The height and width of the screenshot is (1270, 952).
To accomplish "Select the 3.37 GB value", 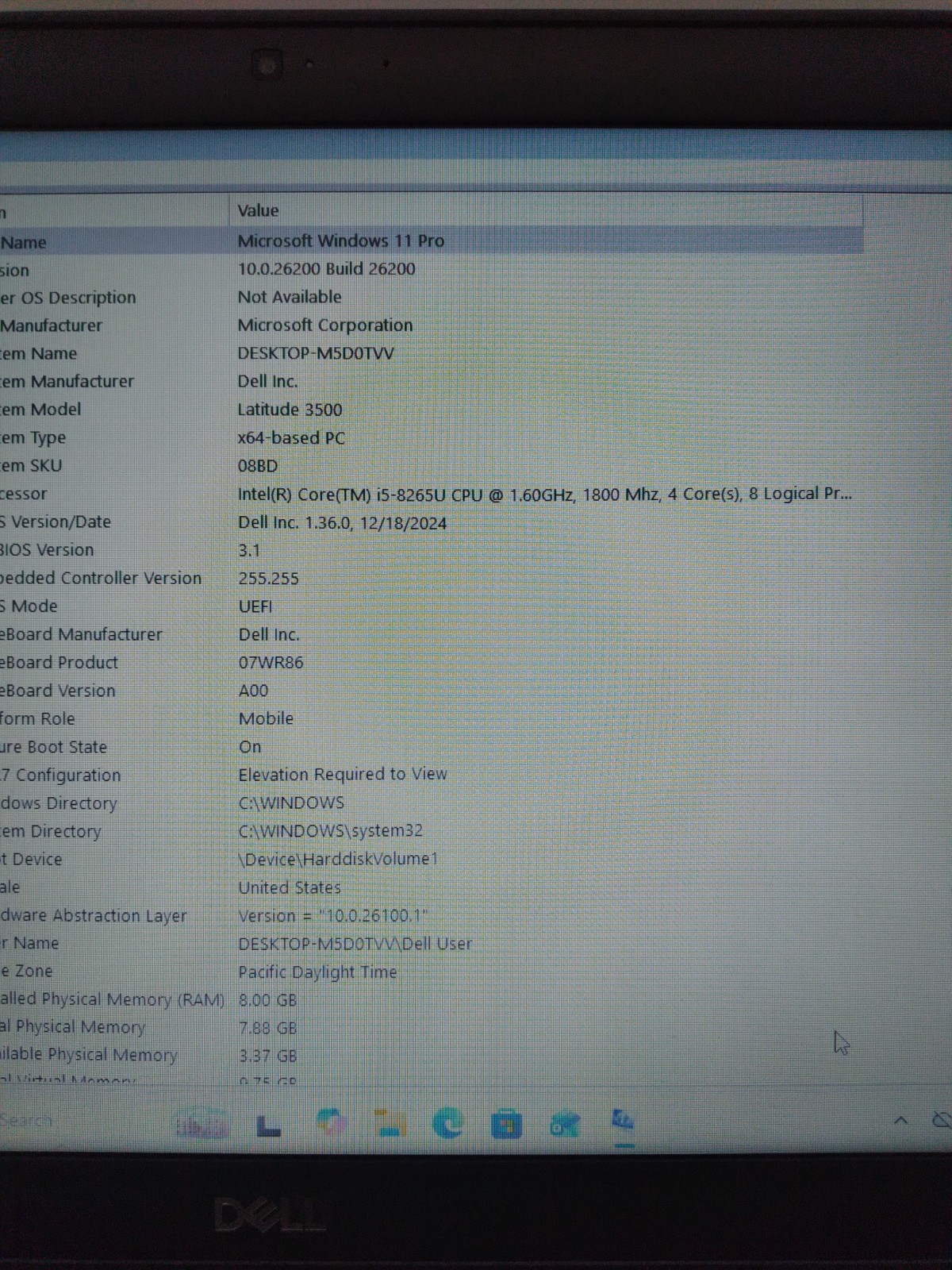I will (x=268, y=1056).
